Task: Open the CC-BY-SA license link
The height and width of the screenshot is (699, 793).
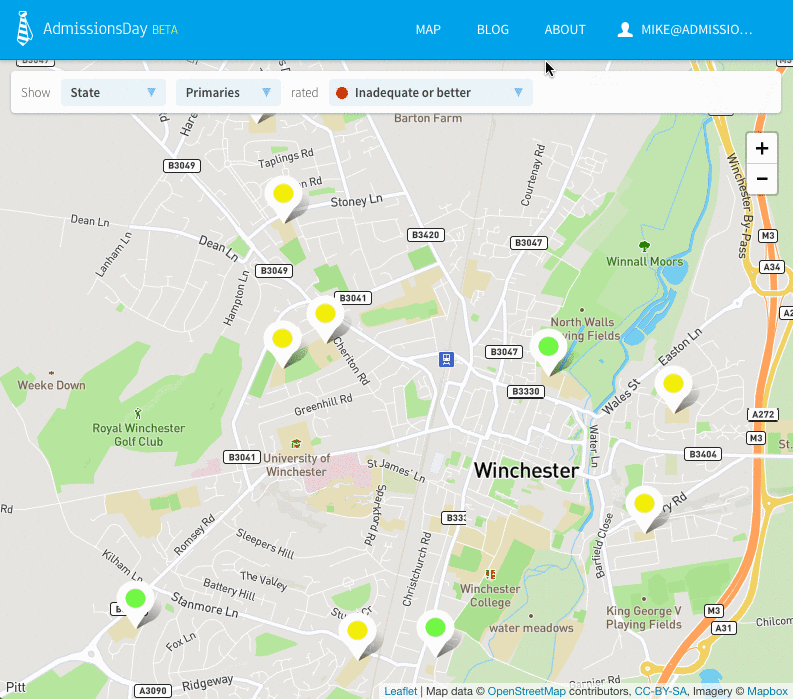Action: 660,691
